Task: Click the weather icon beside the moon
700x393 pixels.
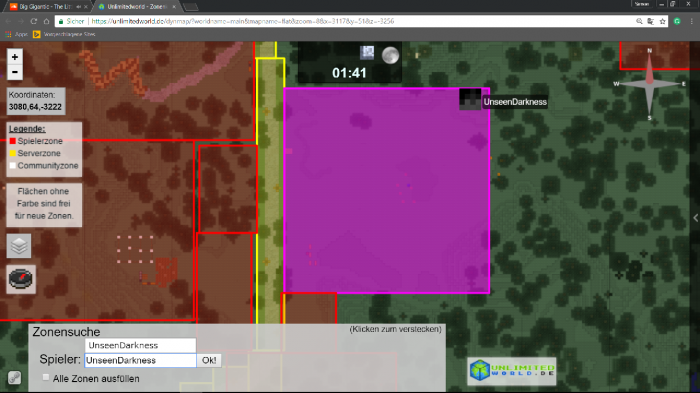Action: (367, 53)
